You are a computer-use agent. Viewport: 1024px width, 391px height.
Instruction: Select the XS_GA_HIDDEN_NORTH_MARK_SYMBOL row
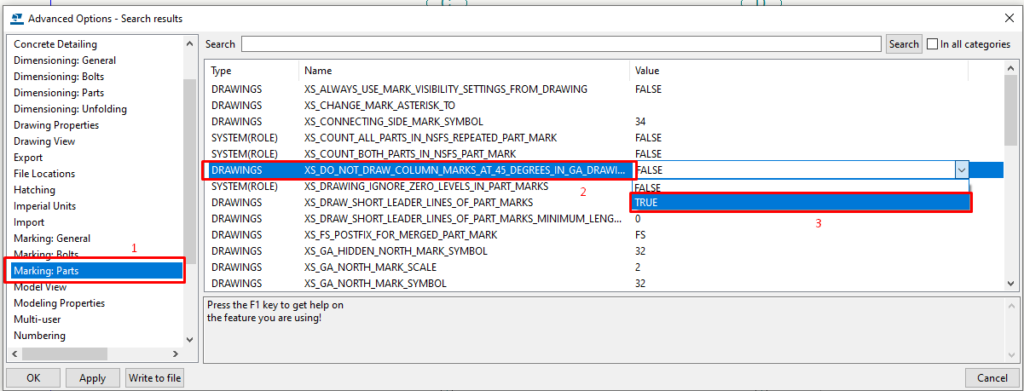tap(605, 251)
